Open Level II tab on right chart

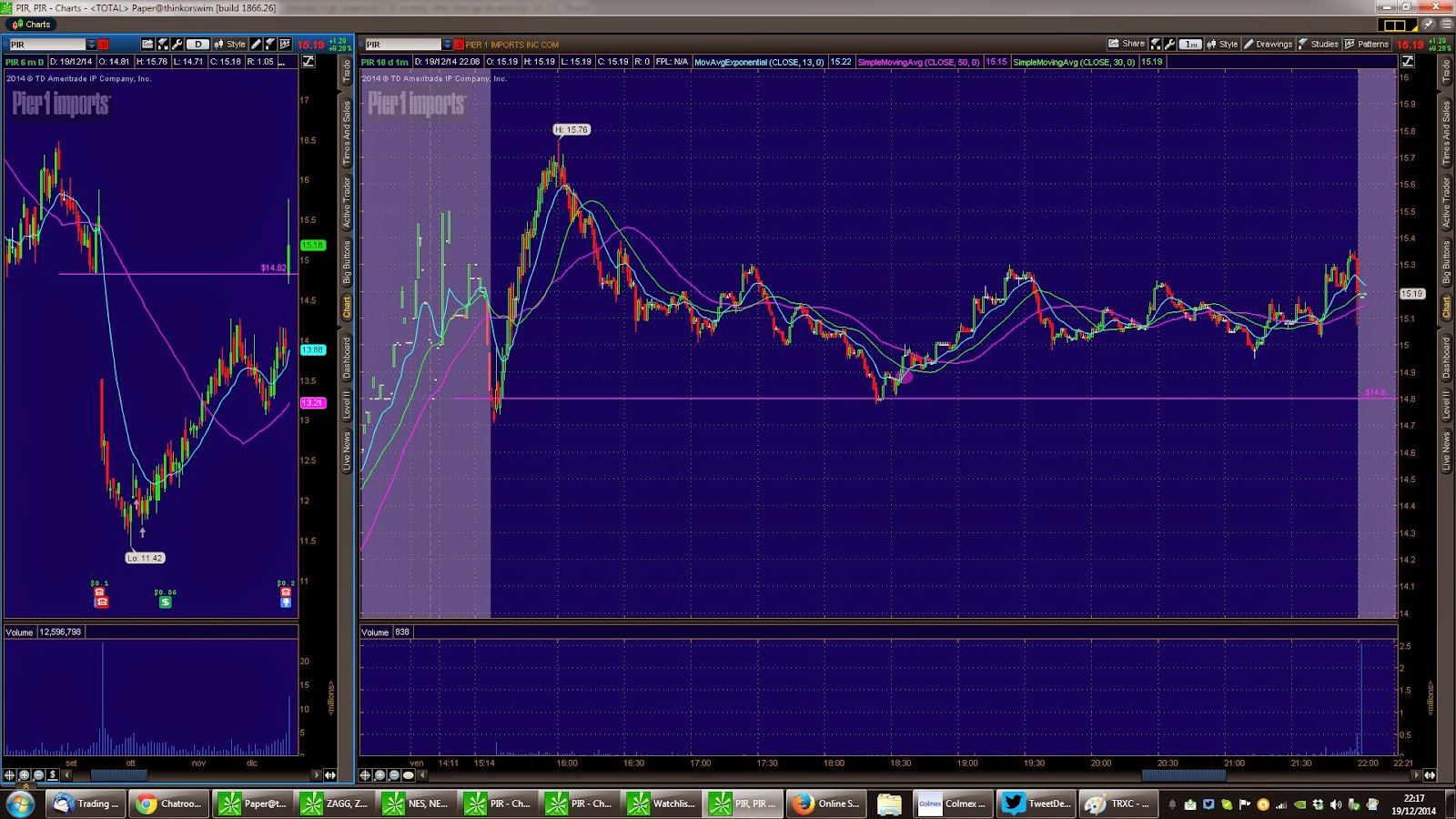click(x=1446, y=405)
